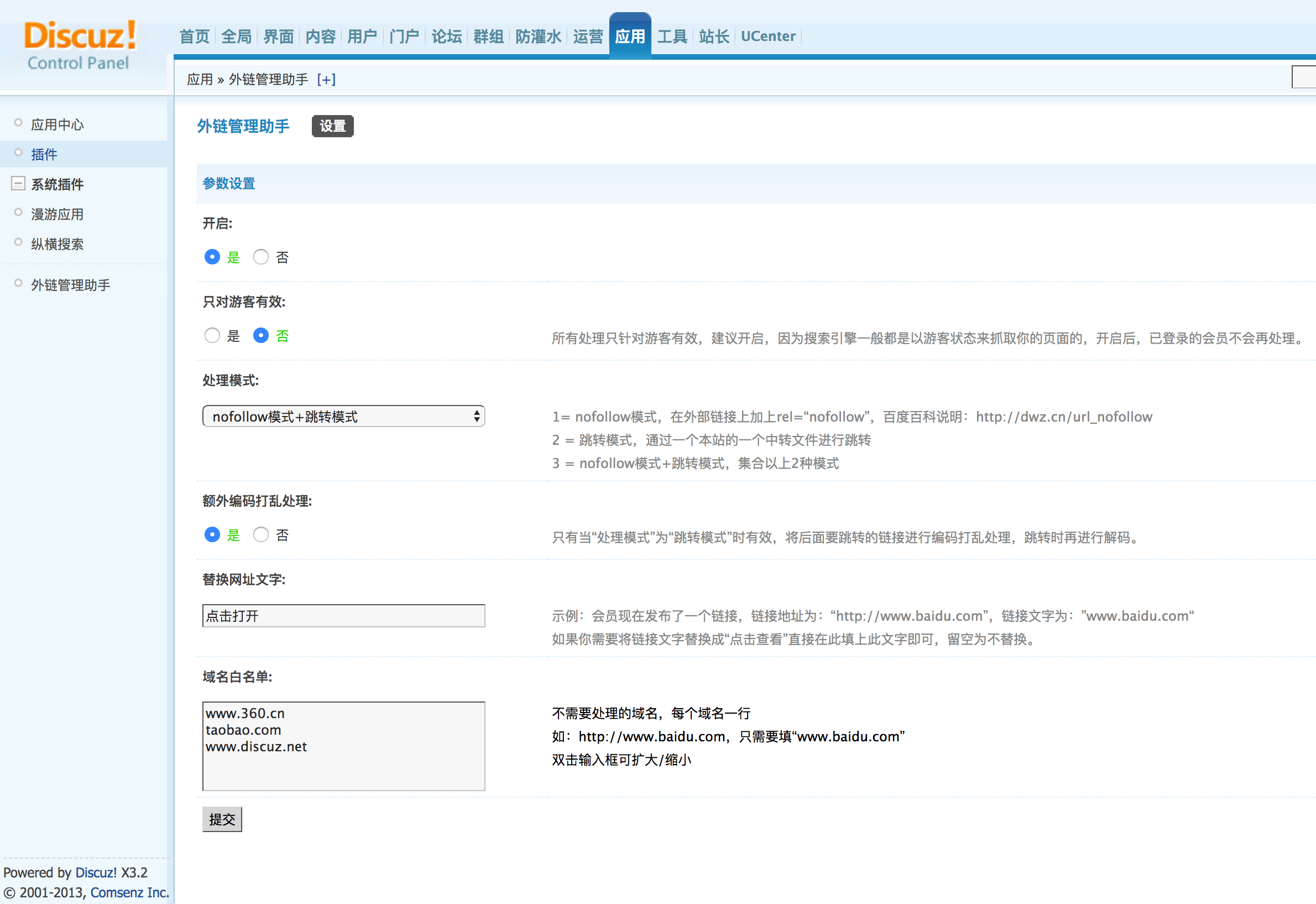This screenshot has width=1316, height=904.
Task: Click the 处理模式 label
Action: tap(231, 381)
